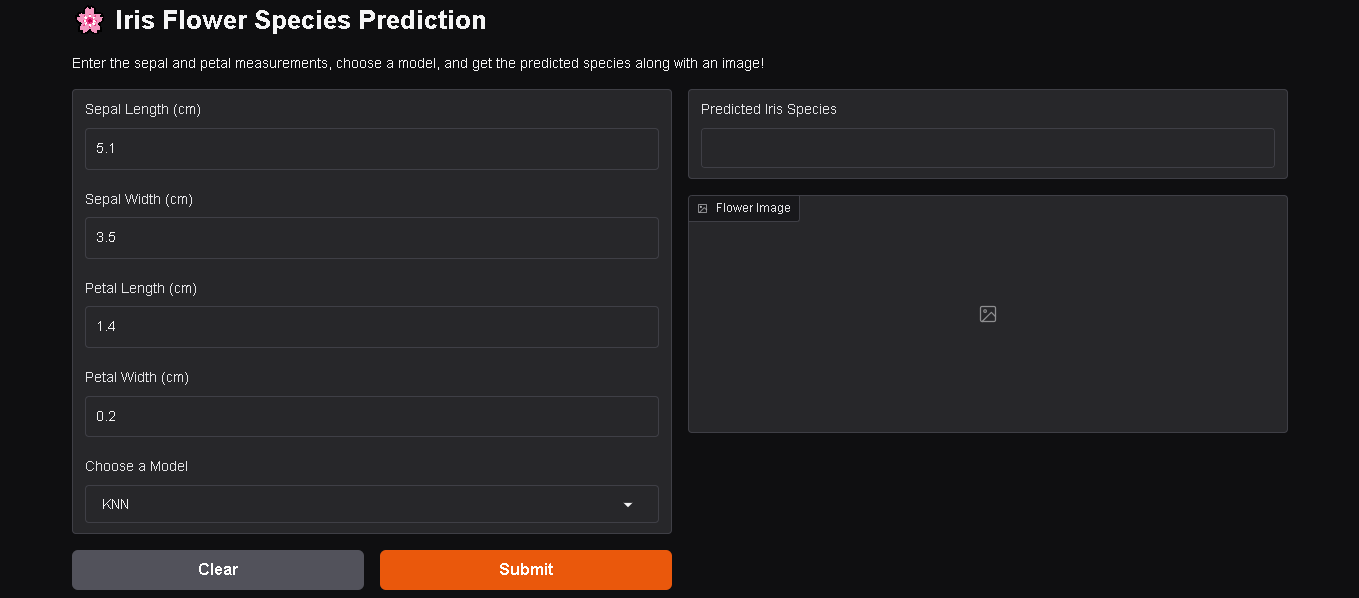Click the Sepal Width (cm) label
The width and height of the screenshot is (1359, 598).
pos(139,199)
